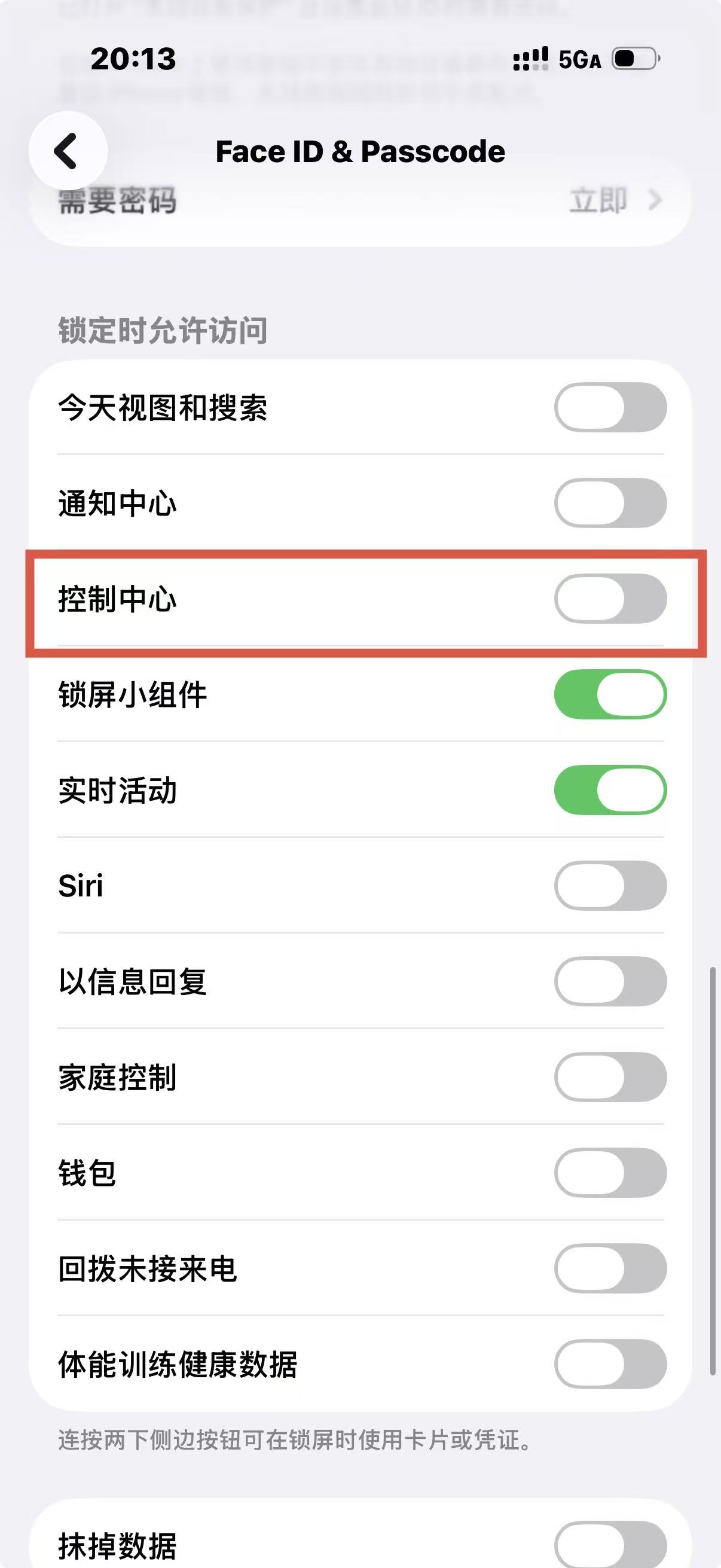Viewport: 721px width, 1568px height.
Task: Open the 立即 require passcode setting
Action: [x=598, y=200]
